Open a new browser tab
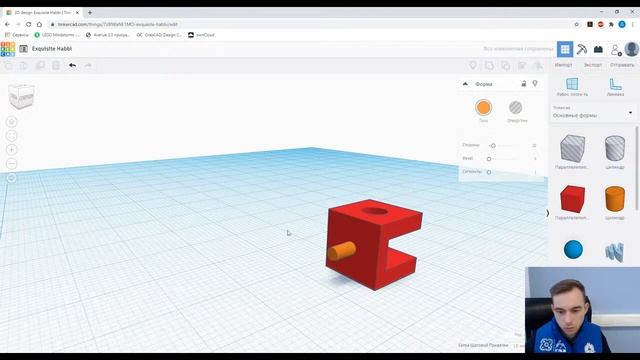 click(90, 13)
